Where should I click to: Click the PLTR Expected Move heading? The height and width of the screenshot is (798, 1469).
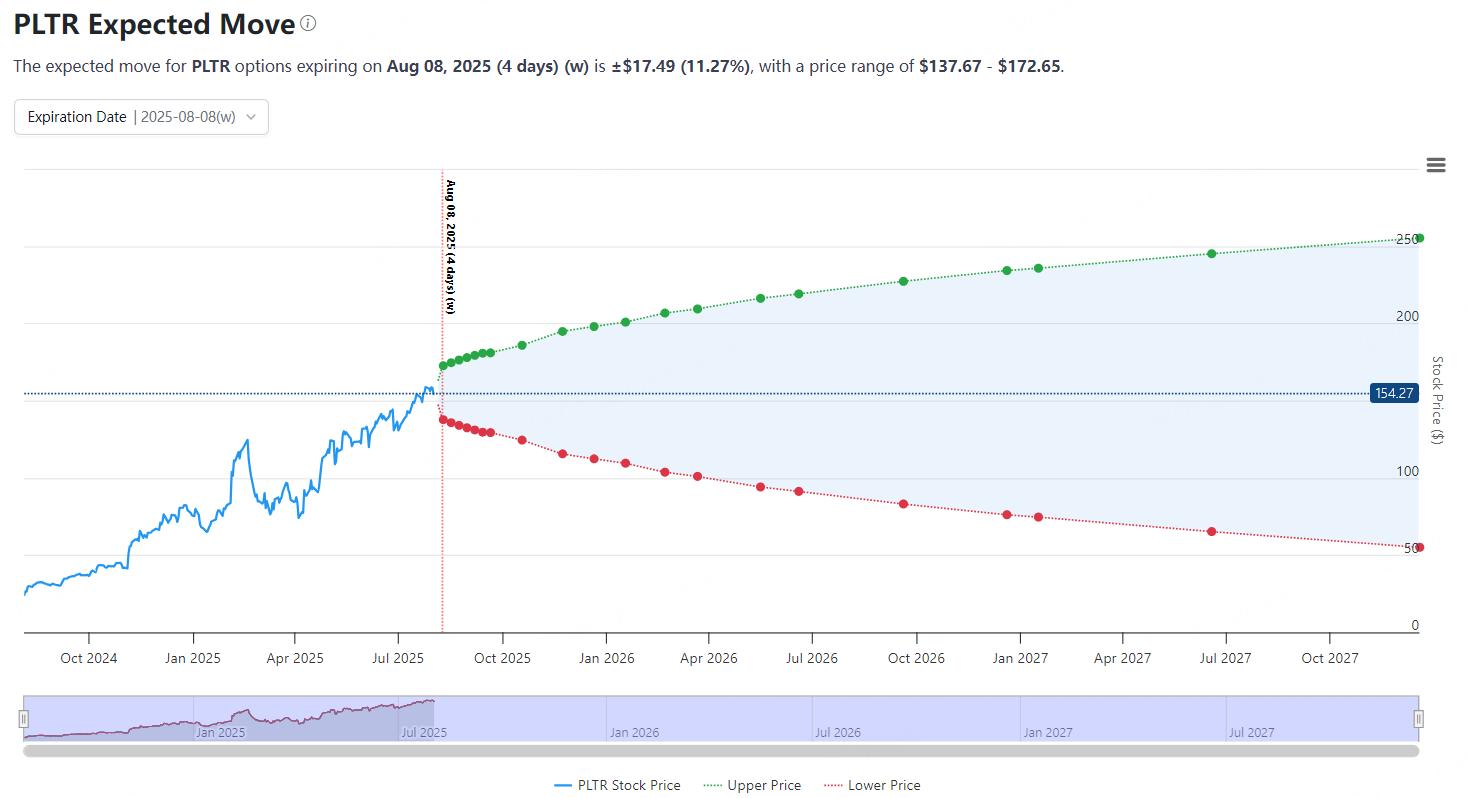point(155,25)
